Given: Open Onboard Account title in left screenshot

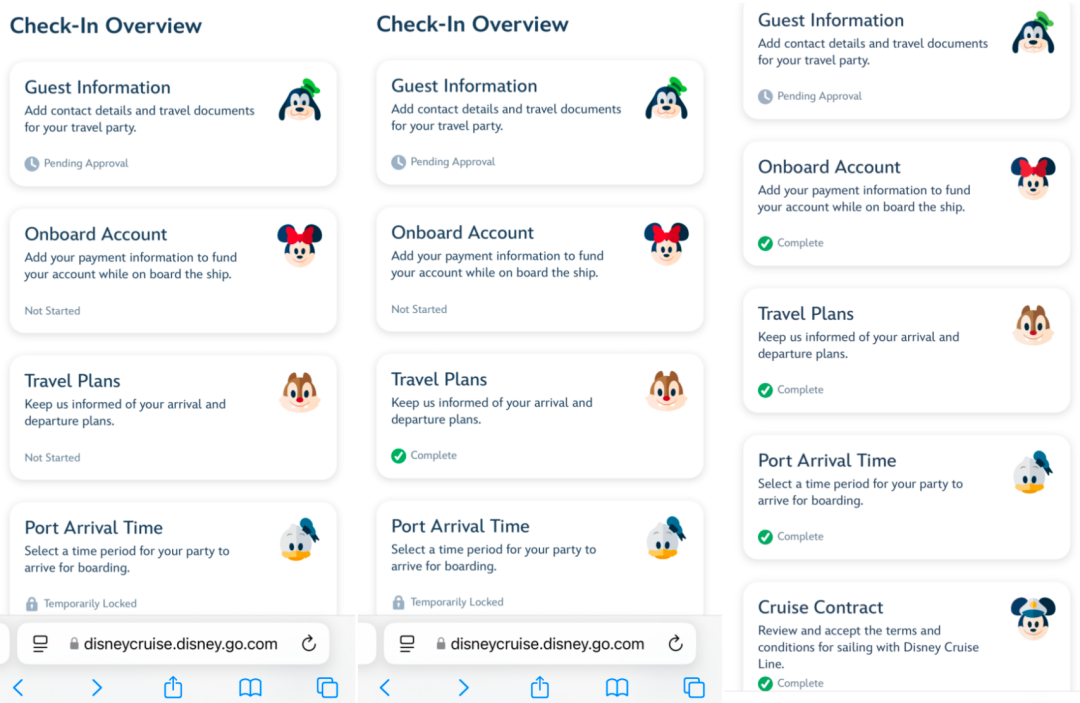Looking at the screenshot, I should pyautogui.click(x=96, y=234).
